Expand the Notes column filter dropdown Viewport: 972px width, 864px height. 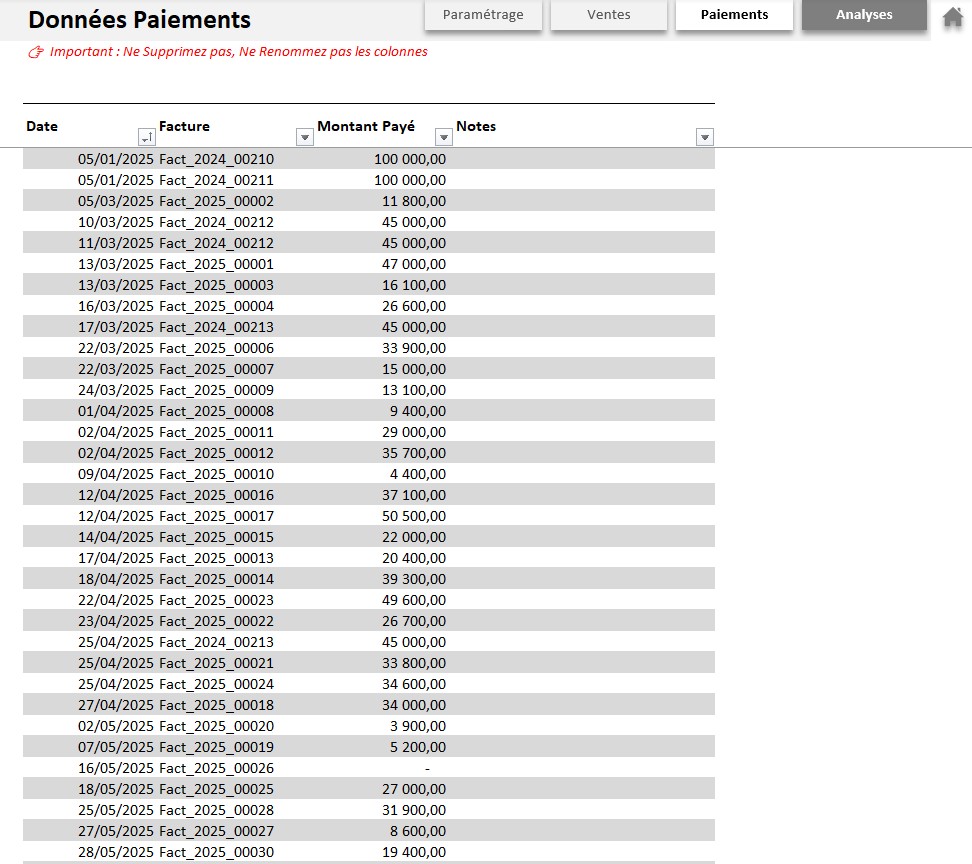click(704, 137)
